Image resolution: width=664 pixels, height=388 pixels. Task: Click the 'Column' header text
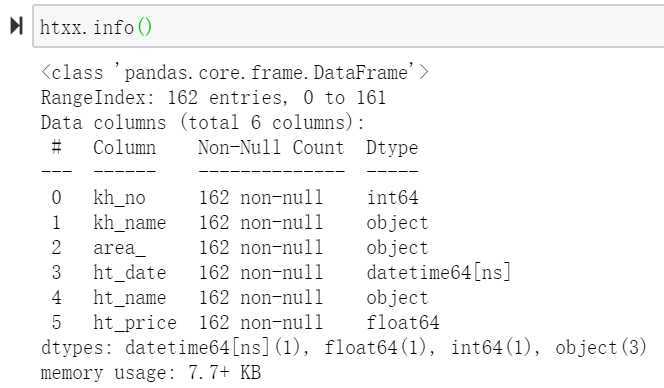click(124, 147)
